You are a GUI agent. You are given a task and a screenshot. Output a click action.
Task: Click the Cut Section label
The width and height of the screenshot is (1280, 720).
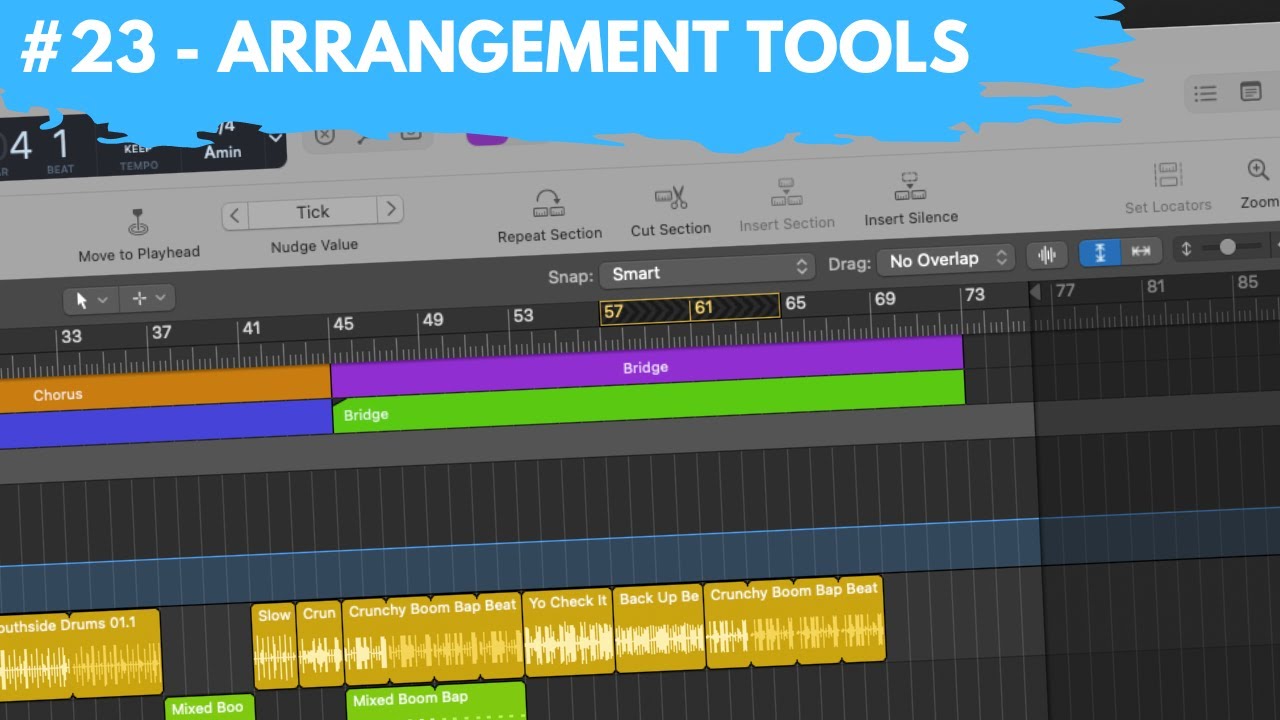(670, 229)
